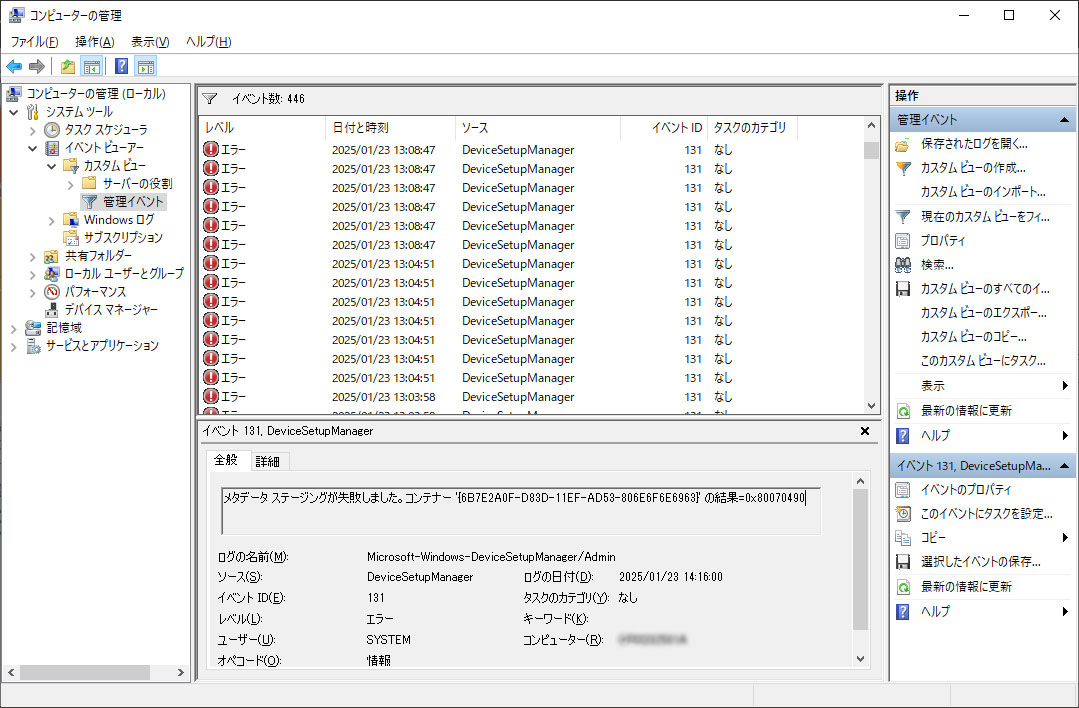Sort events by 日付と時刻 column header
Image resolution: width=1079 pixels, height=708 pixels.
pos(360,128)
